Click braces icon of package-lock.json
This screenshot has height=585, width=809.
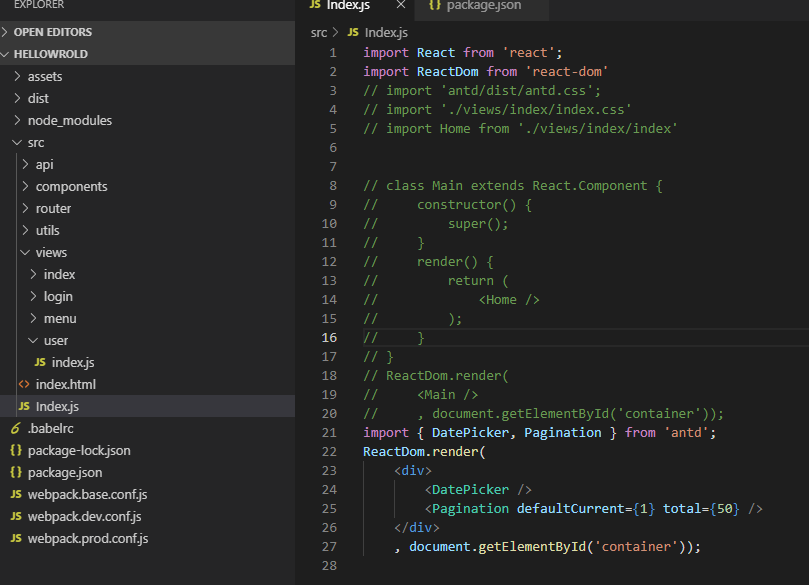tap(16, 450)
